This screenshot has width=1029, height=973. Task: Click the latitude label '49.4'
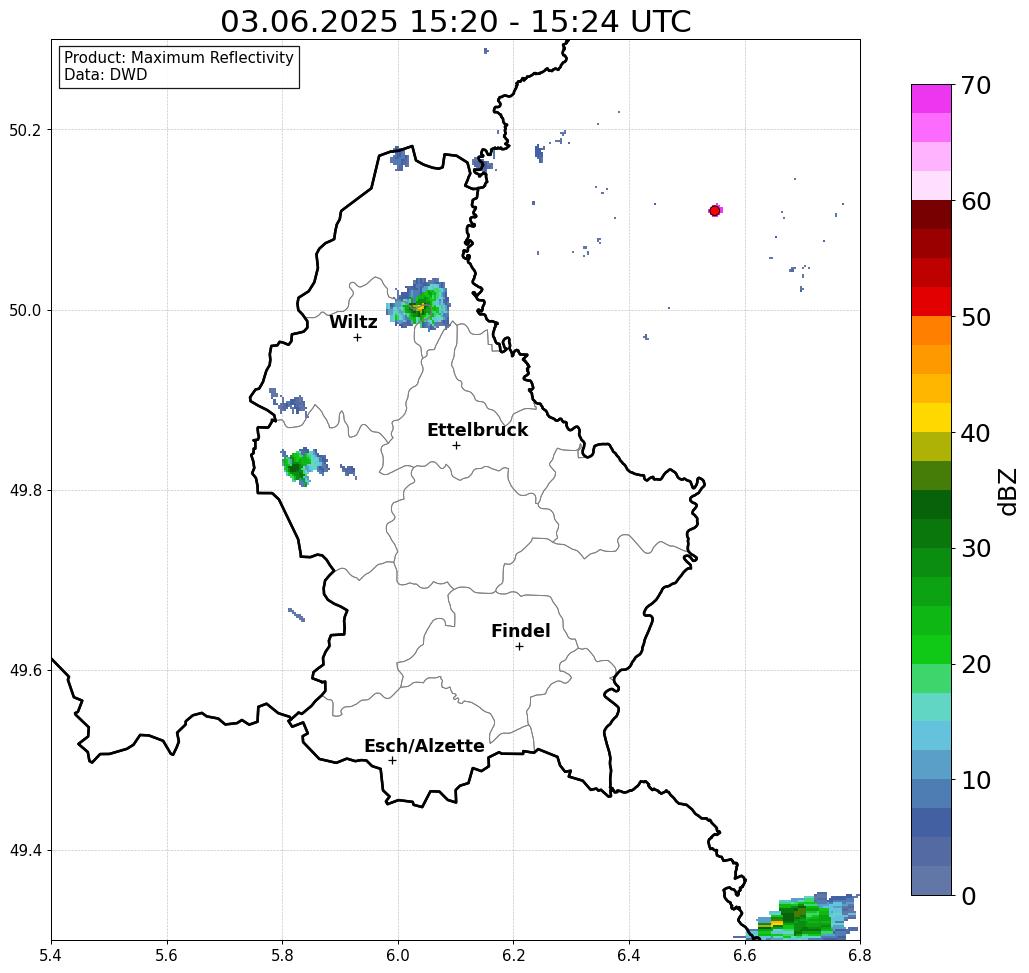25,851
